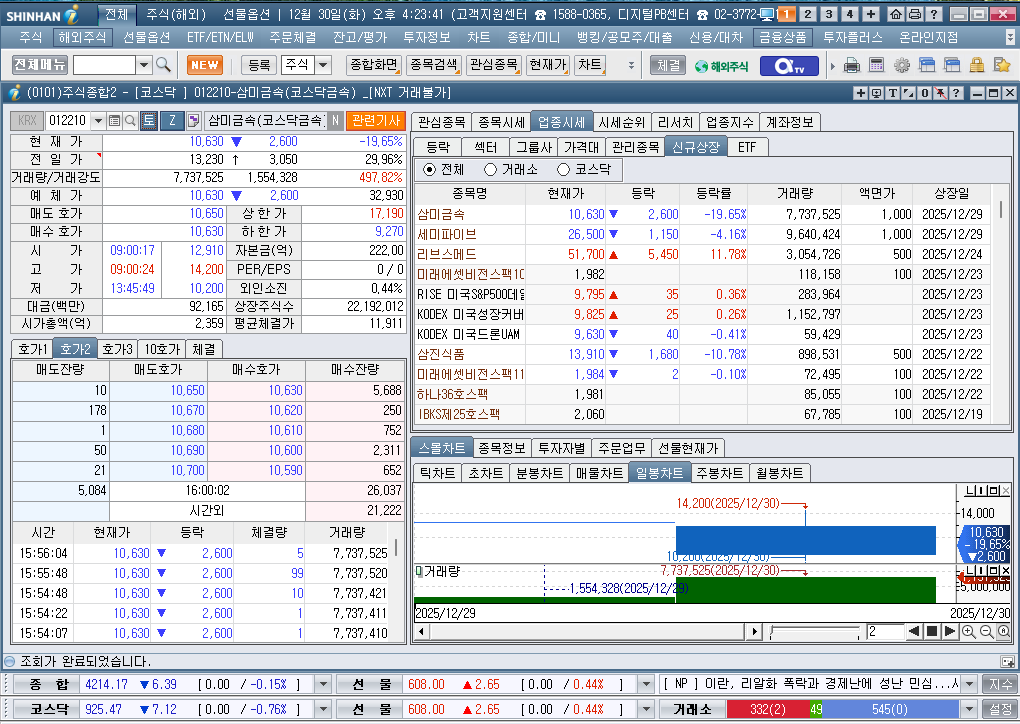Add a new virtual screen with plus button
Viewport: 1020px width, 724px height.
point(871,14)
